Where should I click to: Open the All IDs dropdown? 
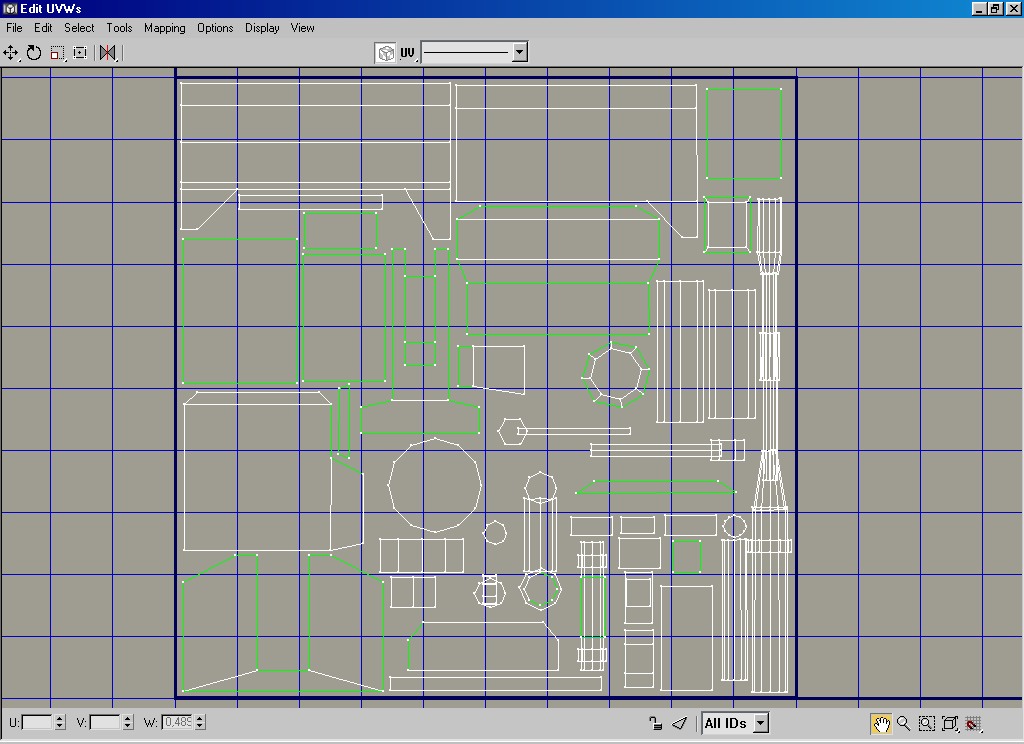click(x=760, y=723)
